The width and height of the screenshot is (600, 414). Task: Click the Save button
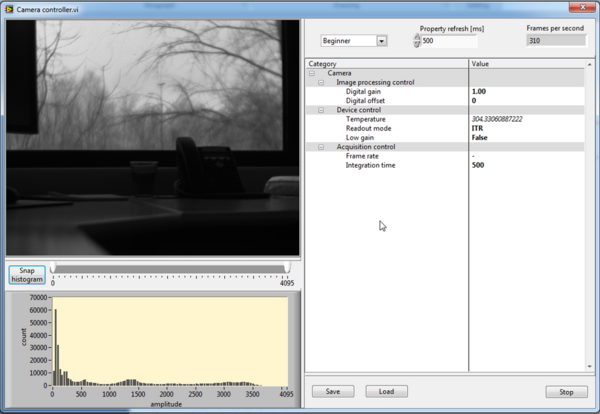(x=333, y=391)
